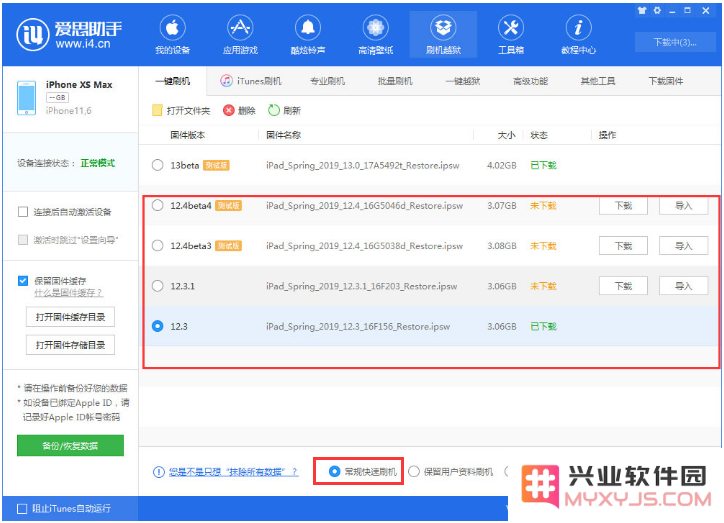Click iPad_Spring_2019_13.0_17A5492t_Restore.ipsw file name

362,165
